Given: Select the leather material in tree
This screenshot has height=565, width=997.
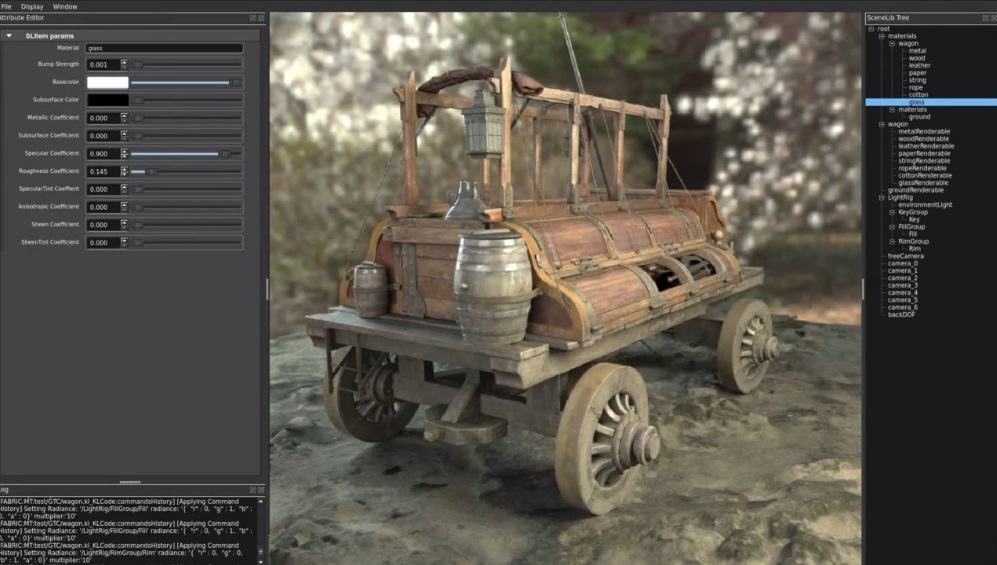Looking at the screenshot, I should coord(918,66).
